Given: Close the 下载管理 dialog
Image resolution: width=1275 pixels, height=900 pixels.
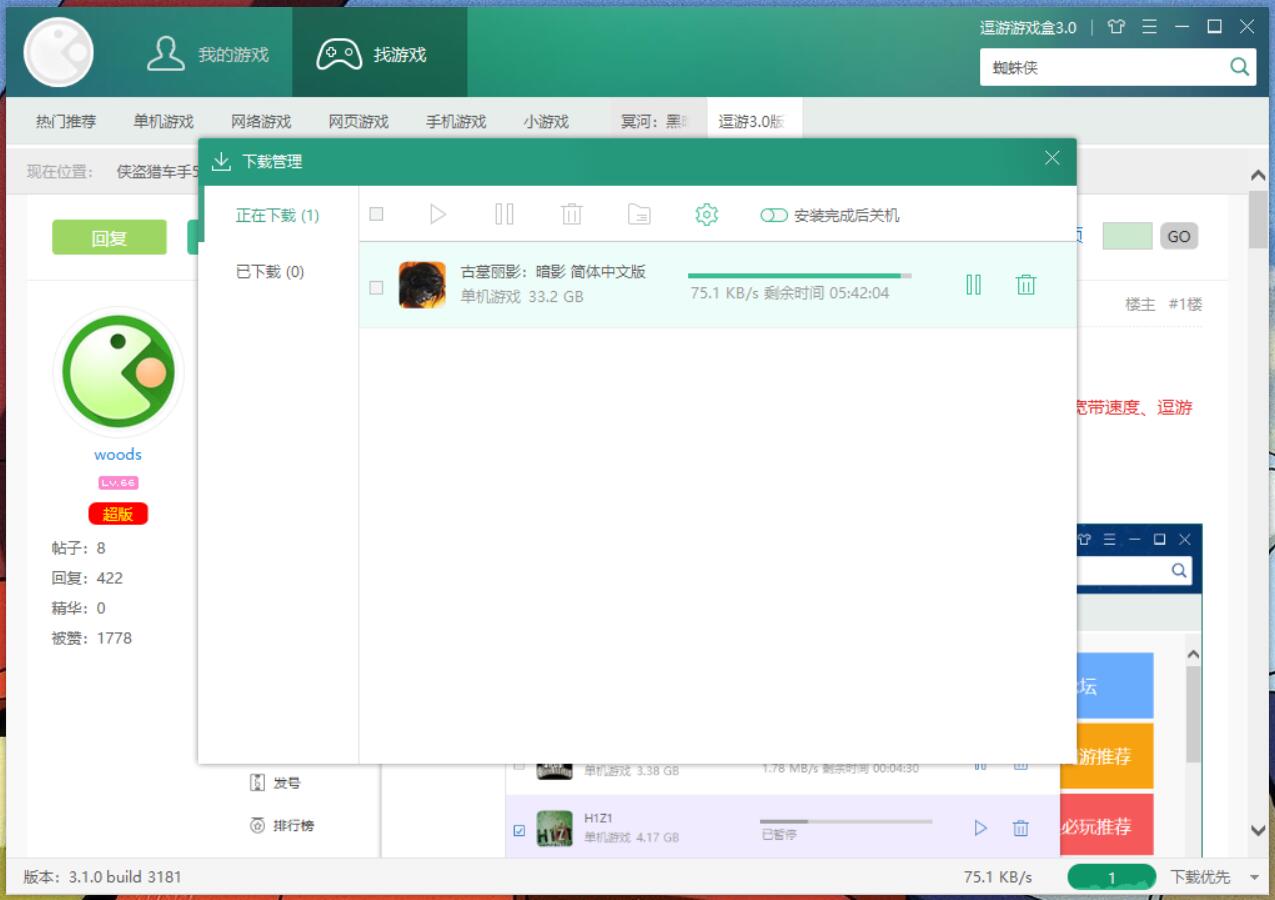Looking at the screenshot, I should pyautogui.click(x=1052, y=158).
